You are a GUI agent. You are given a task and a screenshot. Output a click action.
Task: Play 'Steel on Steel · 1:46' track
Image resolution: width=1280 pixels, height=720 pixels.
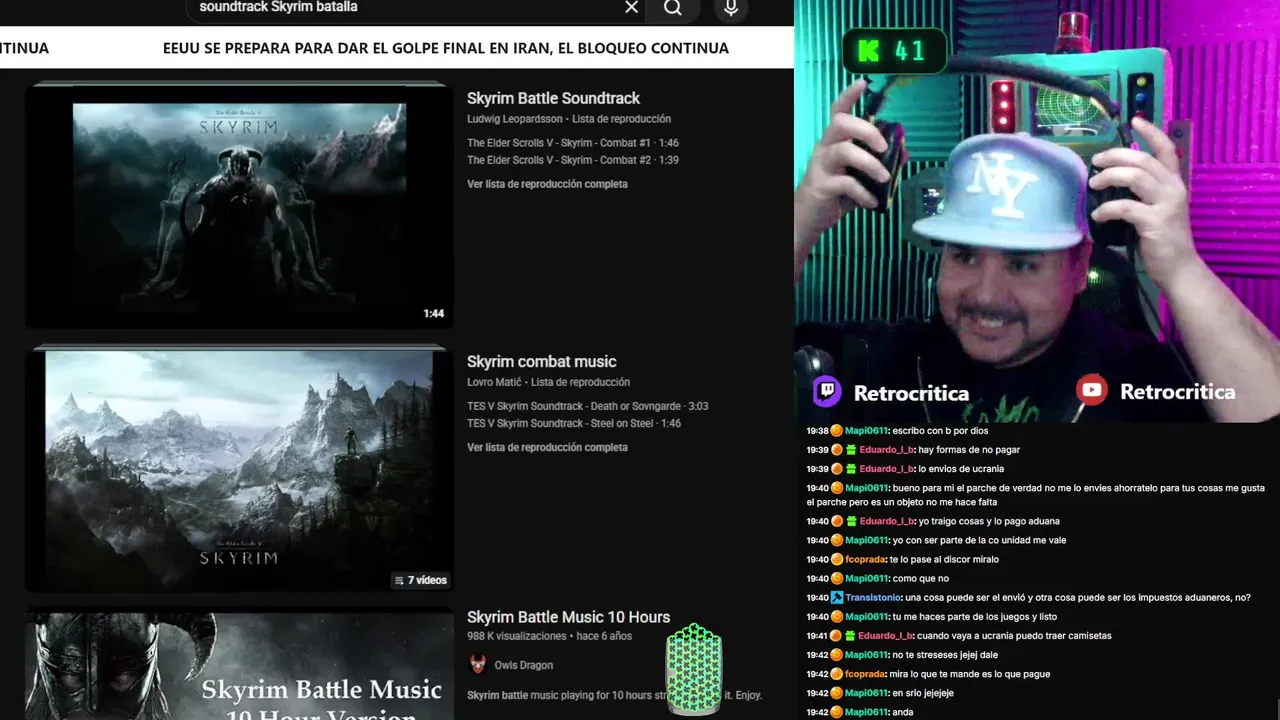tap(574, 423)
